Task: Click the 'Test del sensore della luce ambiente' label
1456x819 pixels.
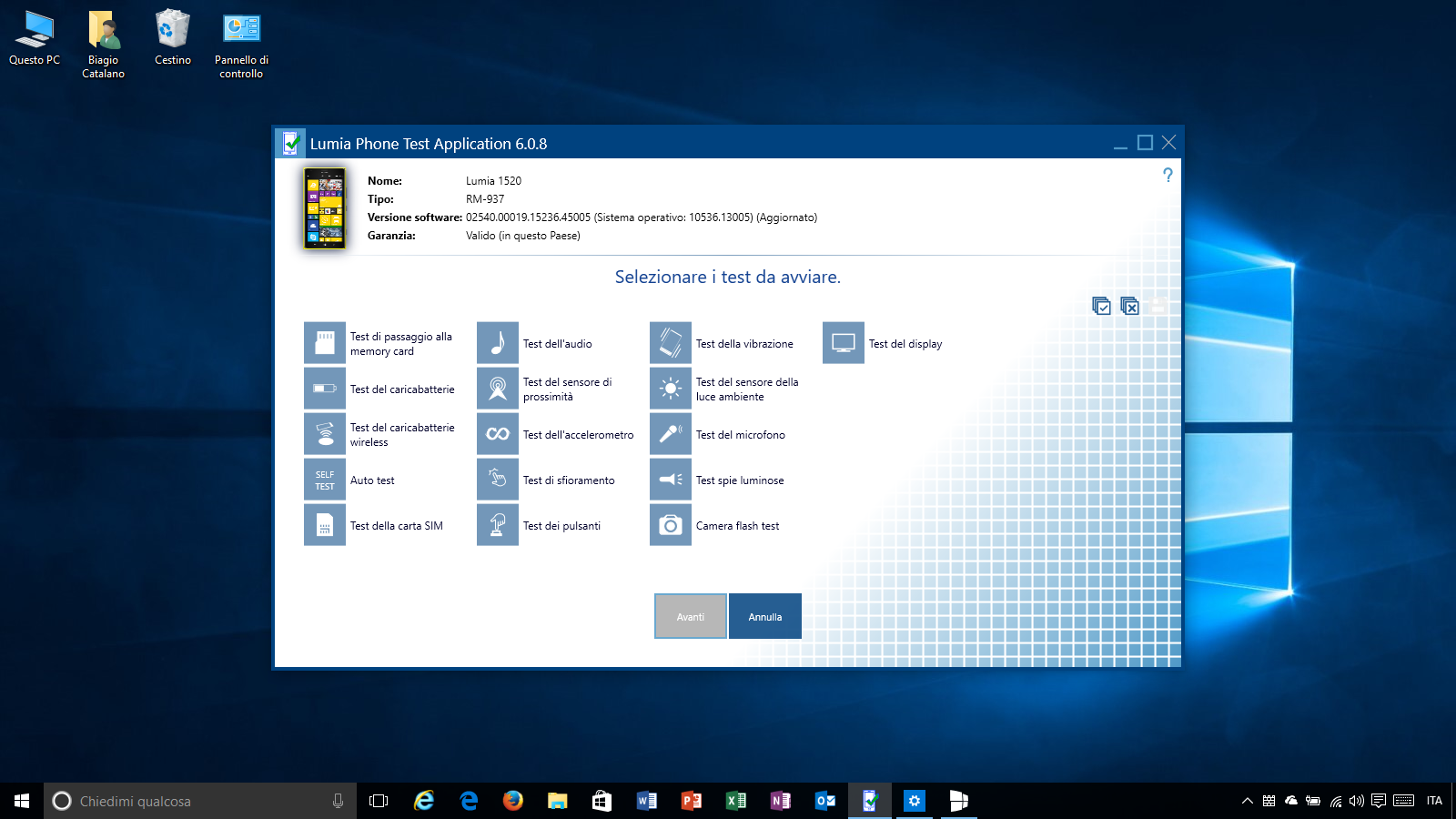Action: coord(747,389)
